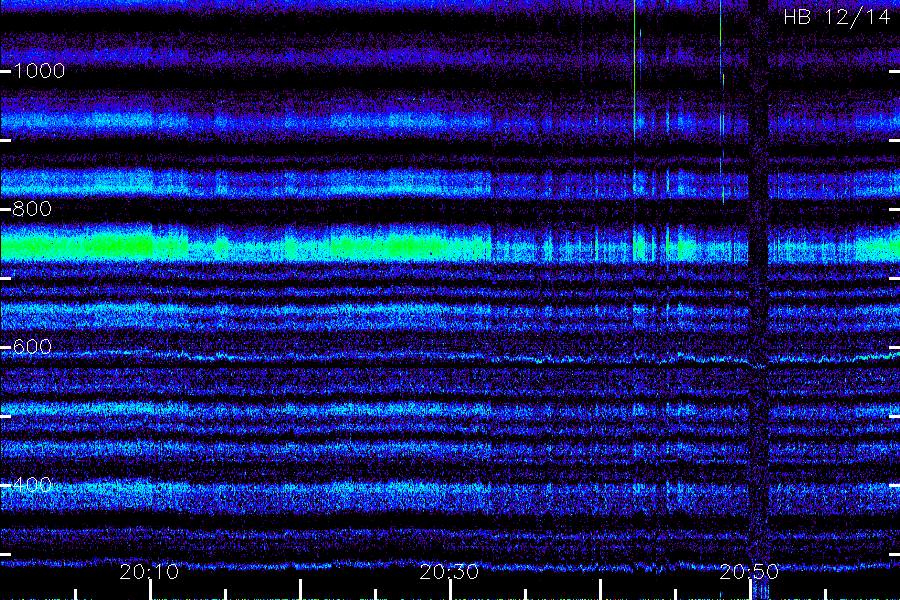Click the 20:30 time axis label

(x=449, y=572)
